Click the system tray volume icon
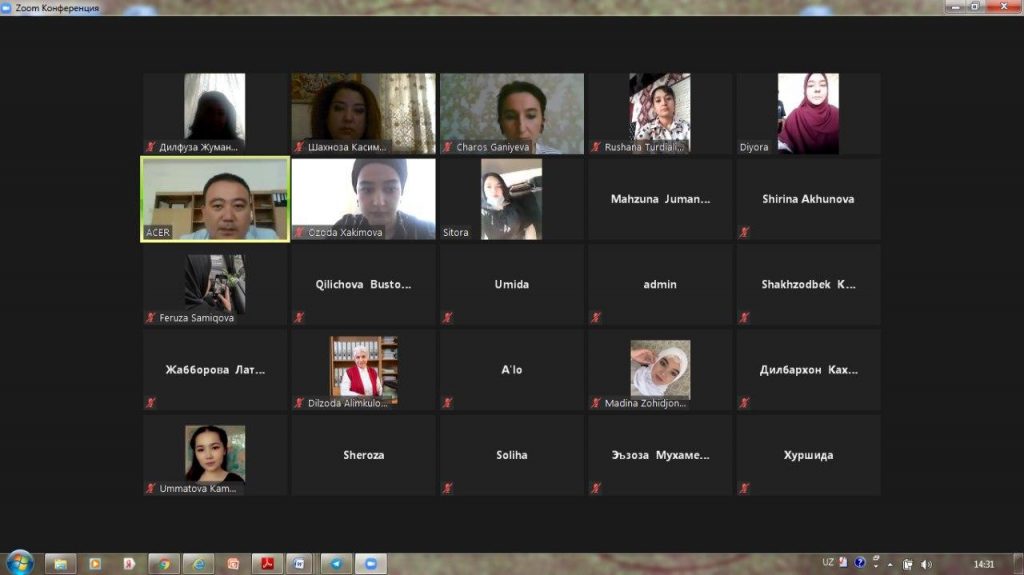The width and height of the screenshot is (1024, 575). coord(926,564)
